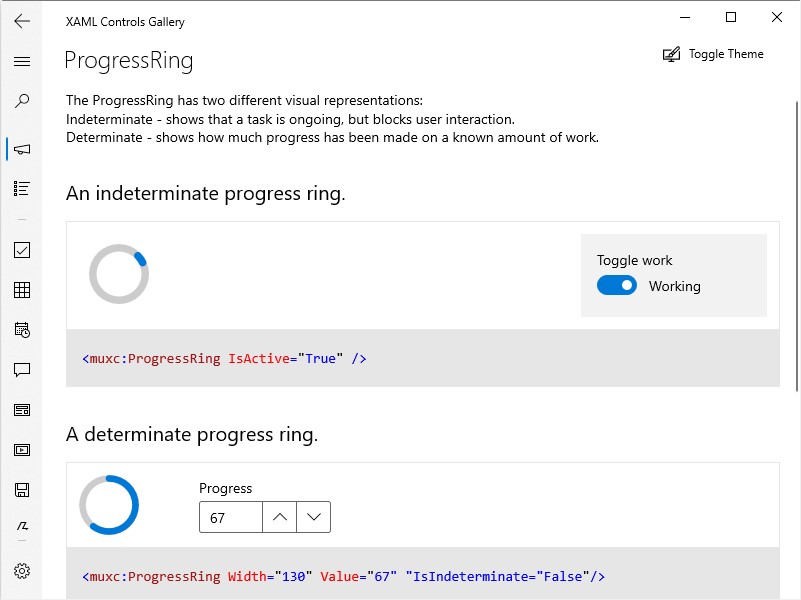
Task: Select the Search icon in sidebar
Action: 22,100
